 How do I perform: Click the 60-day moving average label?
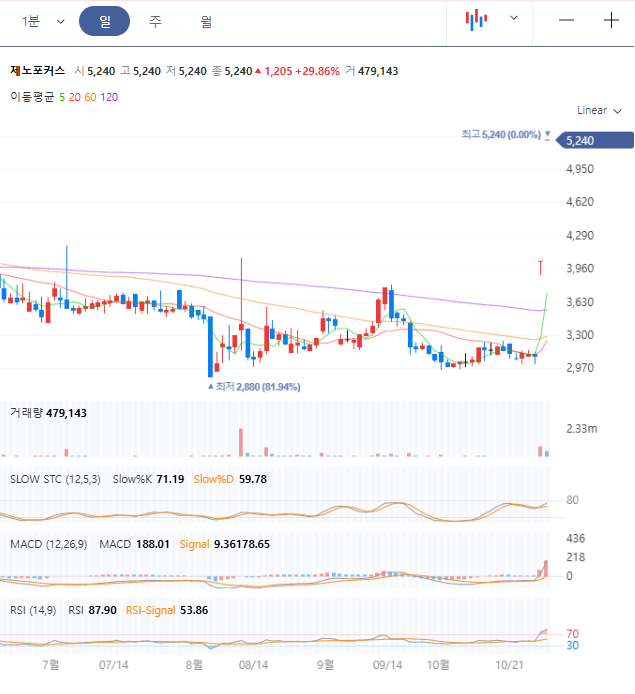point(90,97)
